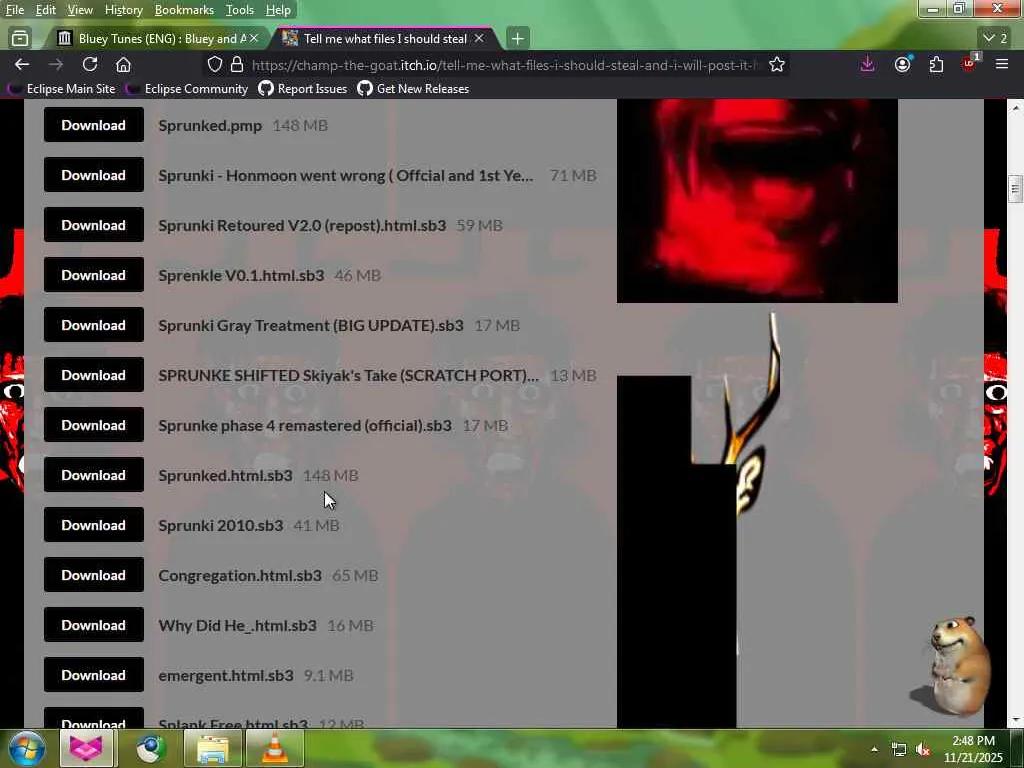Open the Get New Releases bookmark
This screenshot has width=1024, height=768.
(413, 89)
